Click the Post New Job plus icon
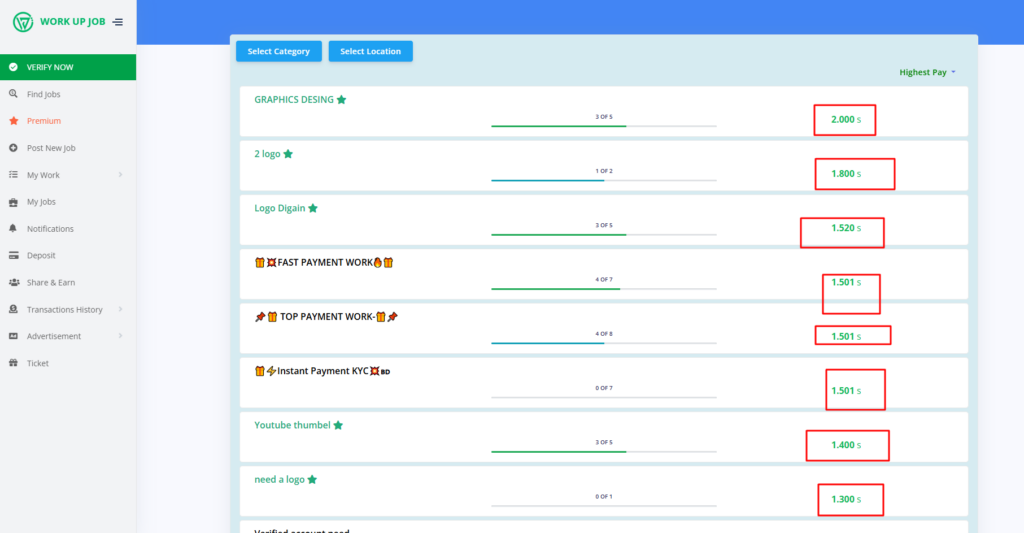The width and height of the screenshot is (1024, 533). (13, 148)
